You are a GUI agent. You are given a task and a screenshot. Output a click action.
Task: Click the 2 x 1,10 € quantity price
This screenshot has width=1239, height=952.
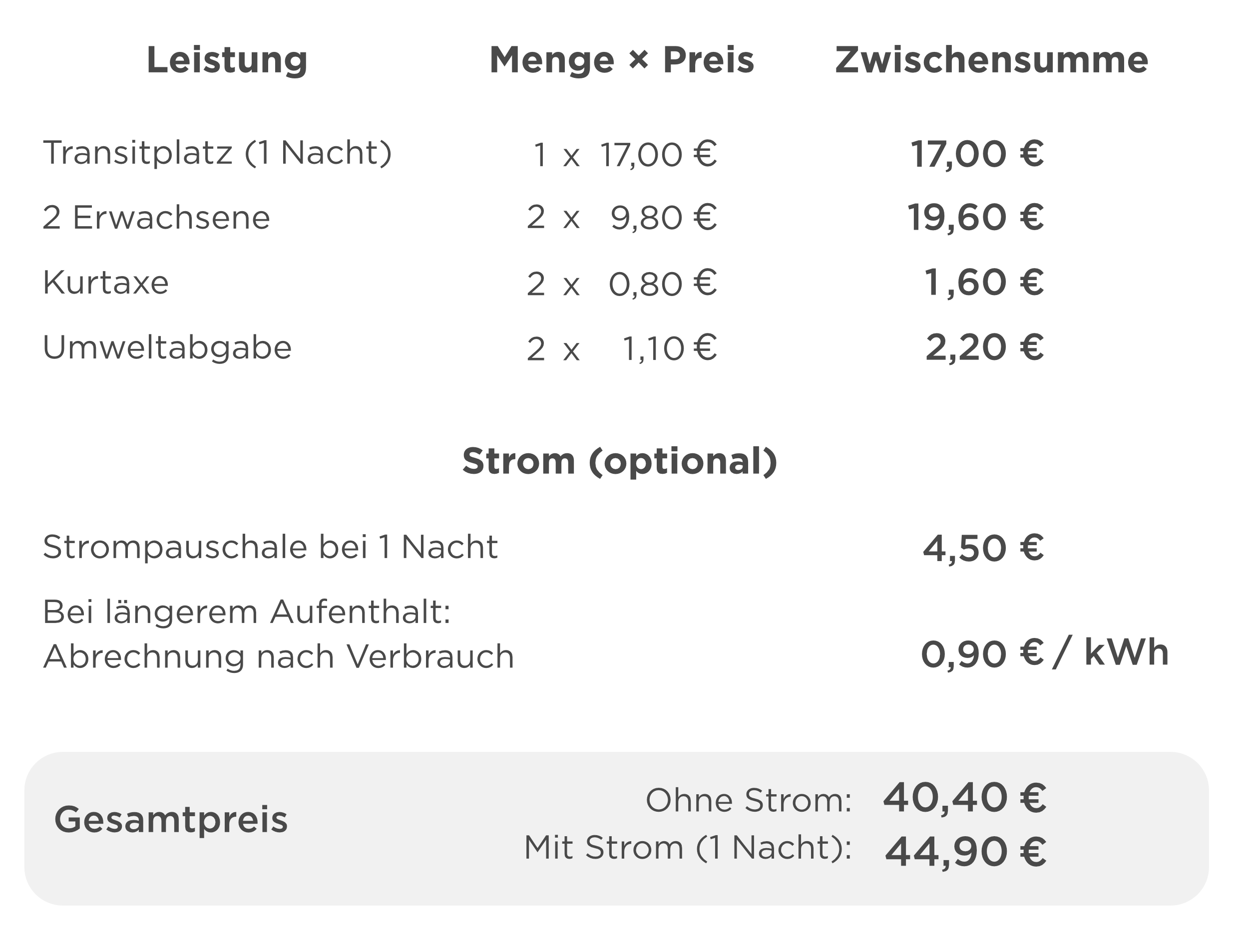[x=621, y=348]
